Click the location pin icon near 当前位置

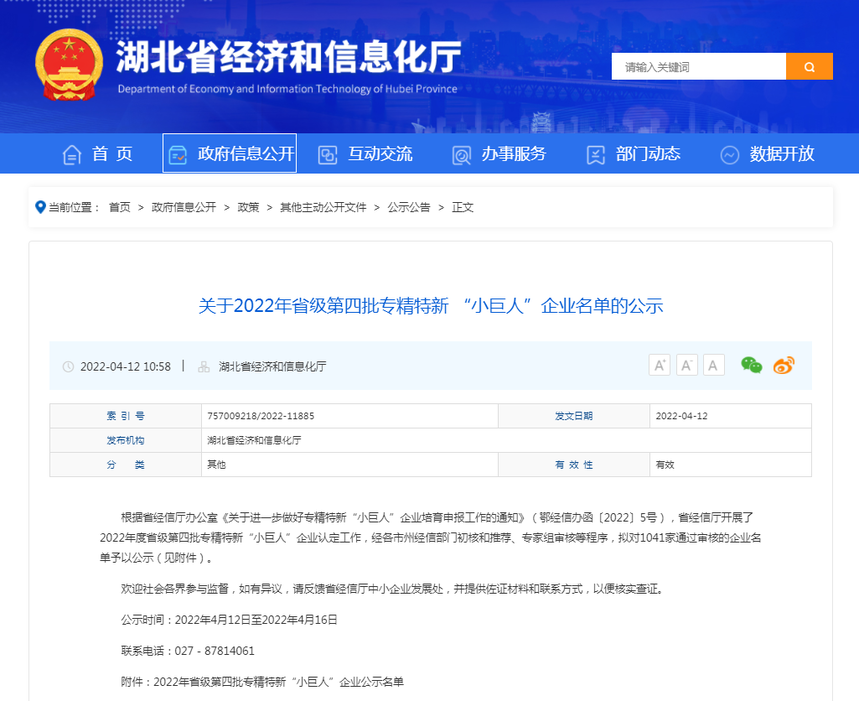tap(40, 207)
